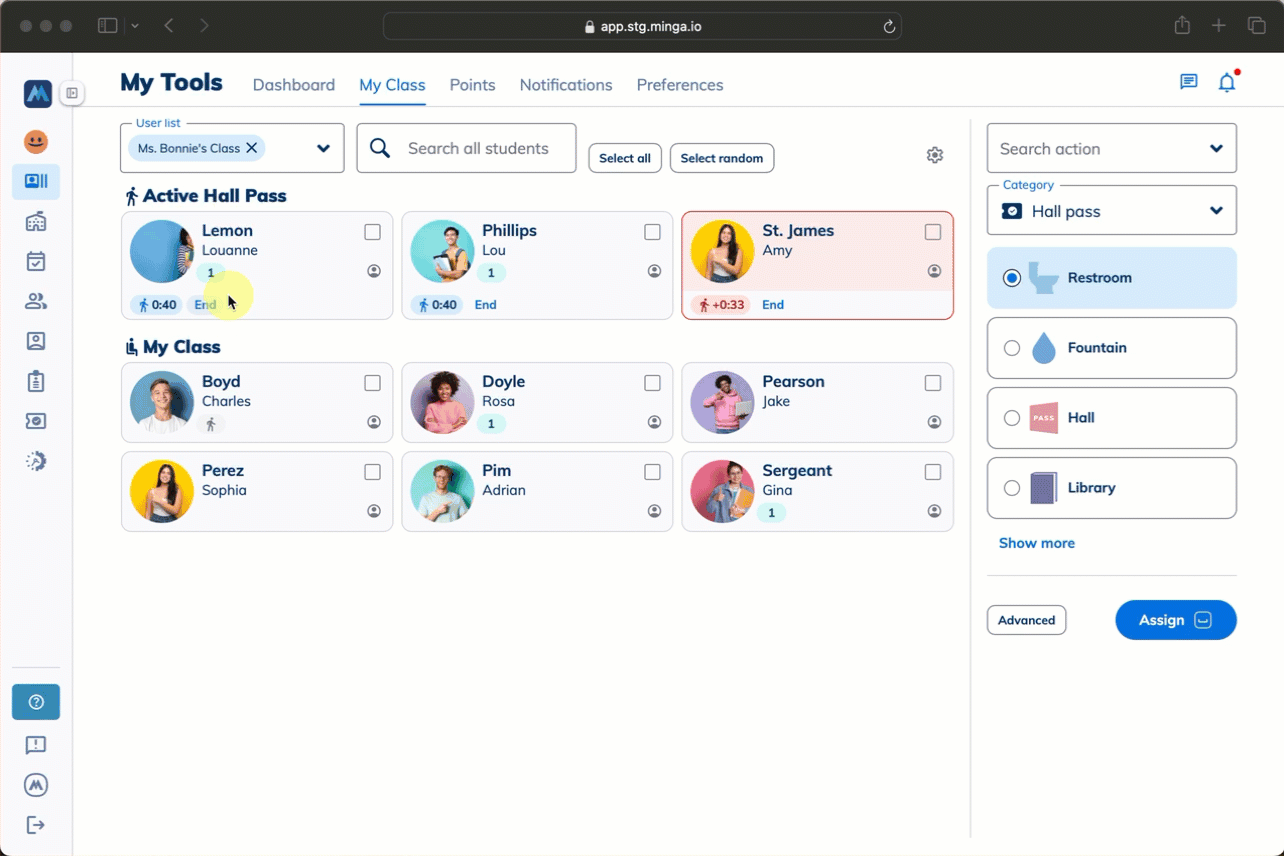Collapse the left navigation sidebar
The image size is (1284, 856).
[72, 94]
